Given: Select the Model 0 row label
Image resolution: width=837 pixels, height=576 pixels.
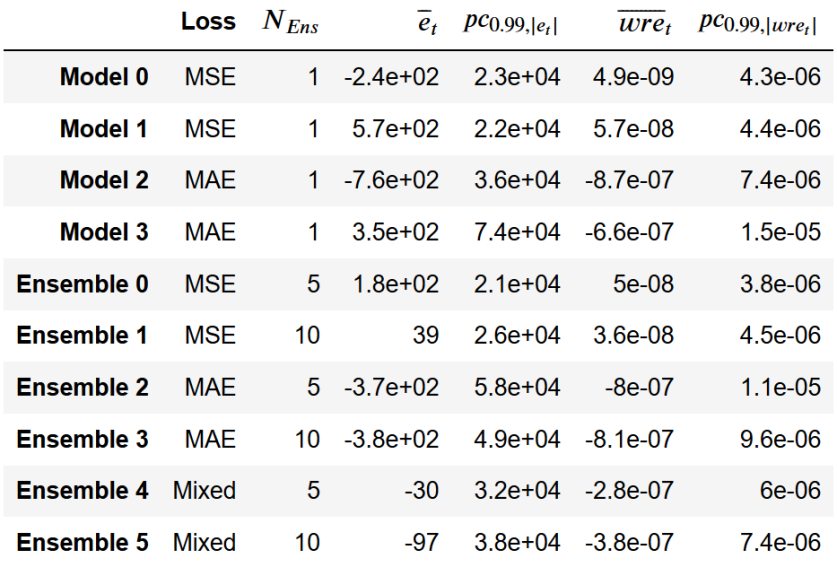Looking at the screenshot, I should click(x=104, y=76).
